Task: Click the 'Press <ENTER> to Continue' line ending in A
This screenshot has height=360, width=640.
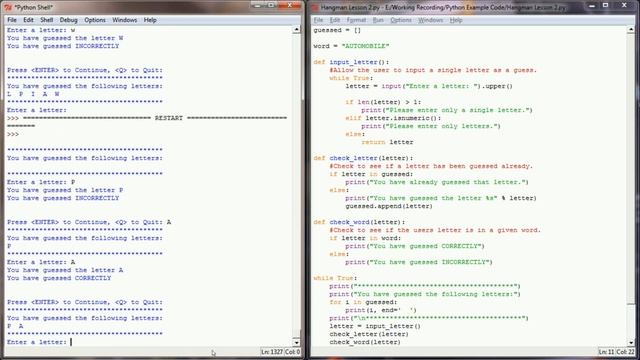Action: (89, 222)
